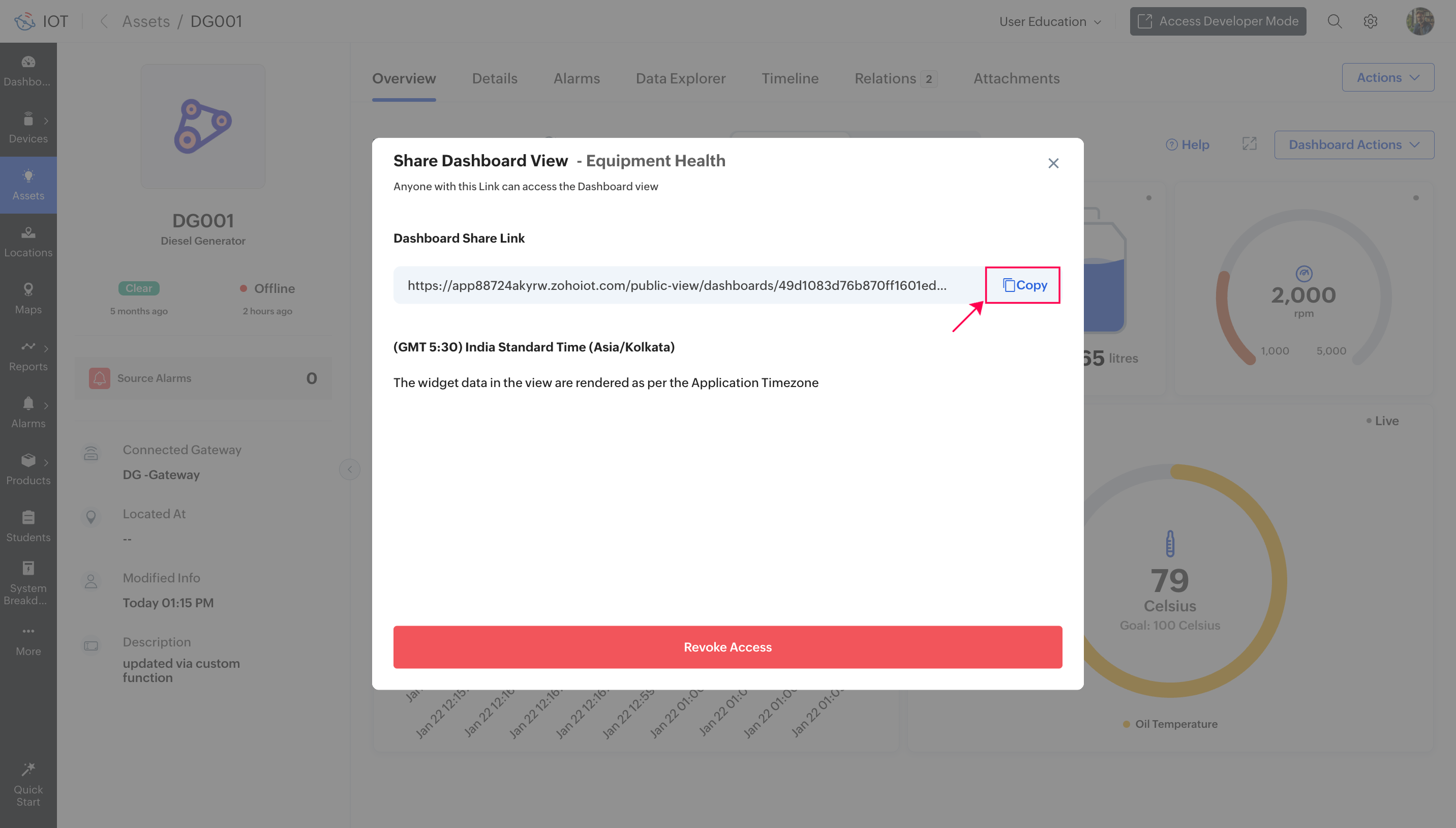Screen dimensions: 1456x828
Task: Click Access Developer Mode button
Action: pyautogui.click(x=1217, y=21)
